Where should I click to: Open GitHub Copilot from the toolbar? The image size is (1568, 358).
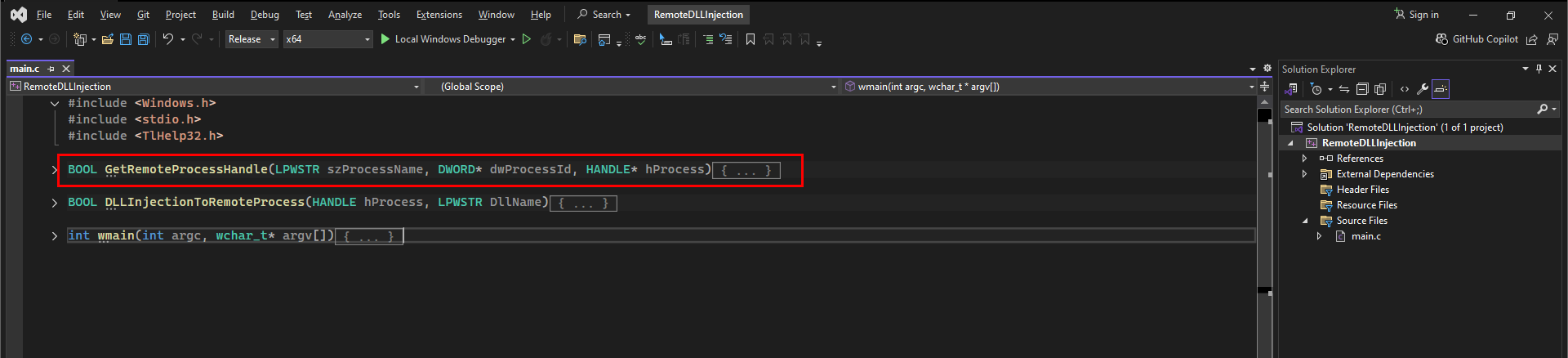[1477, 39]
